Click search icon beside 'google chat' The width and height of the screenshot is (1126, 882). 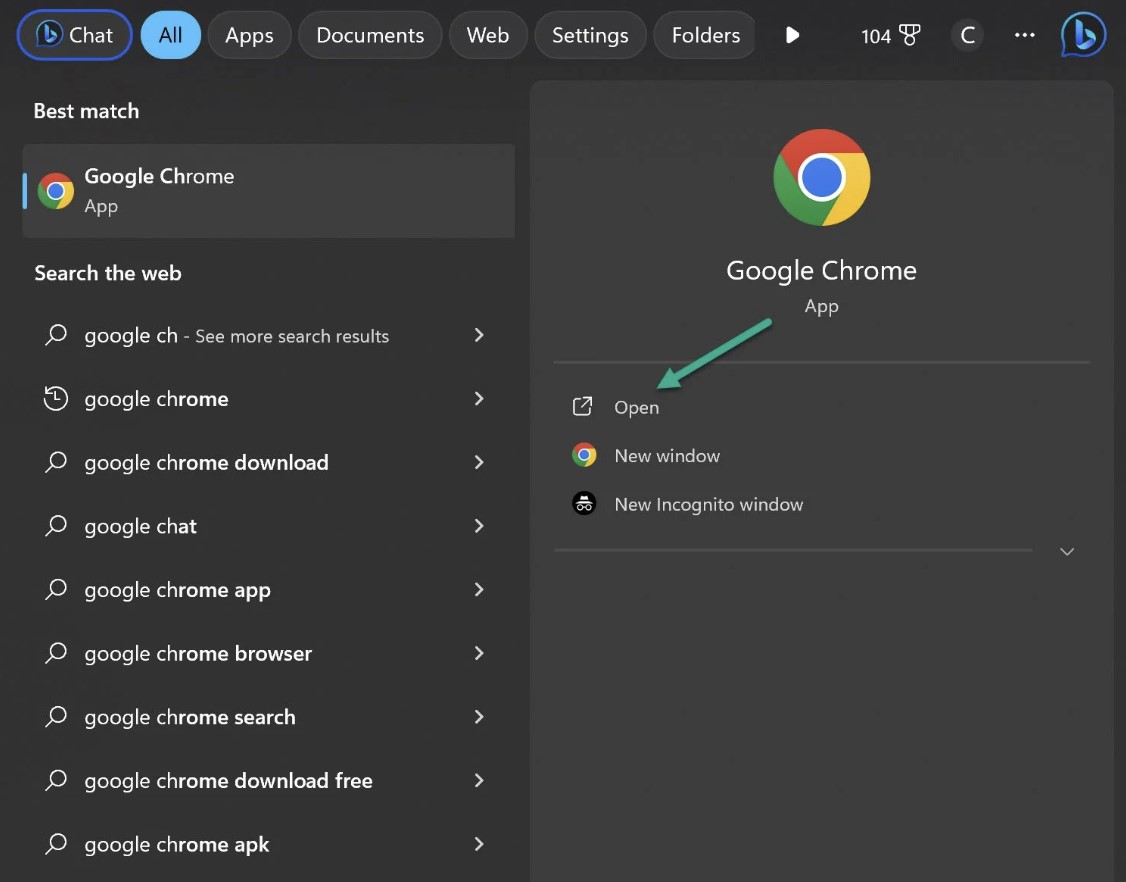56,526
